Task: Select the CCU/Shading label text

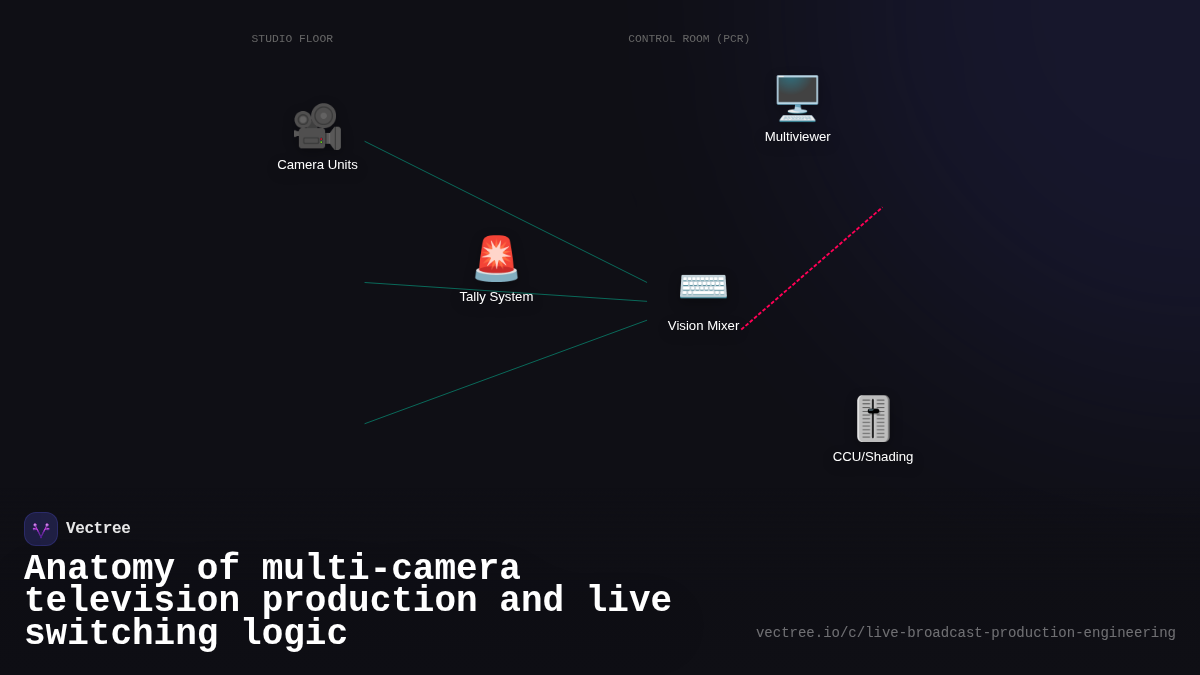Action: coord(872,456)
